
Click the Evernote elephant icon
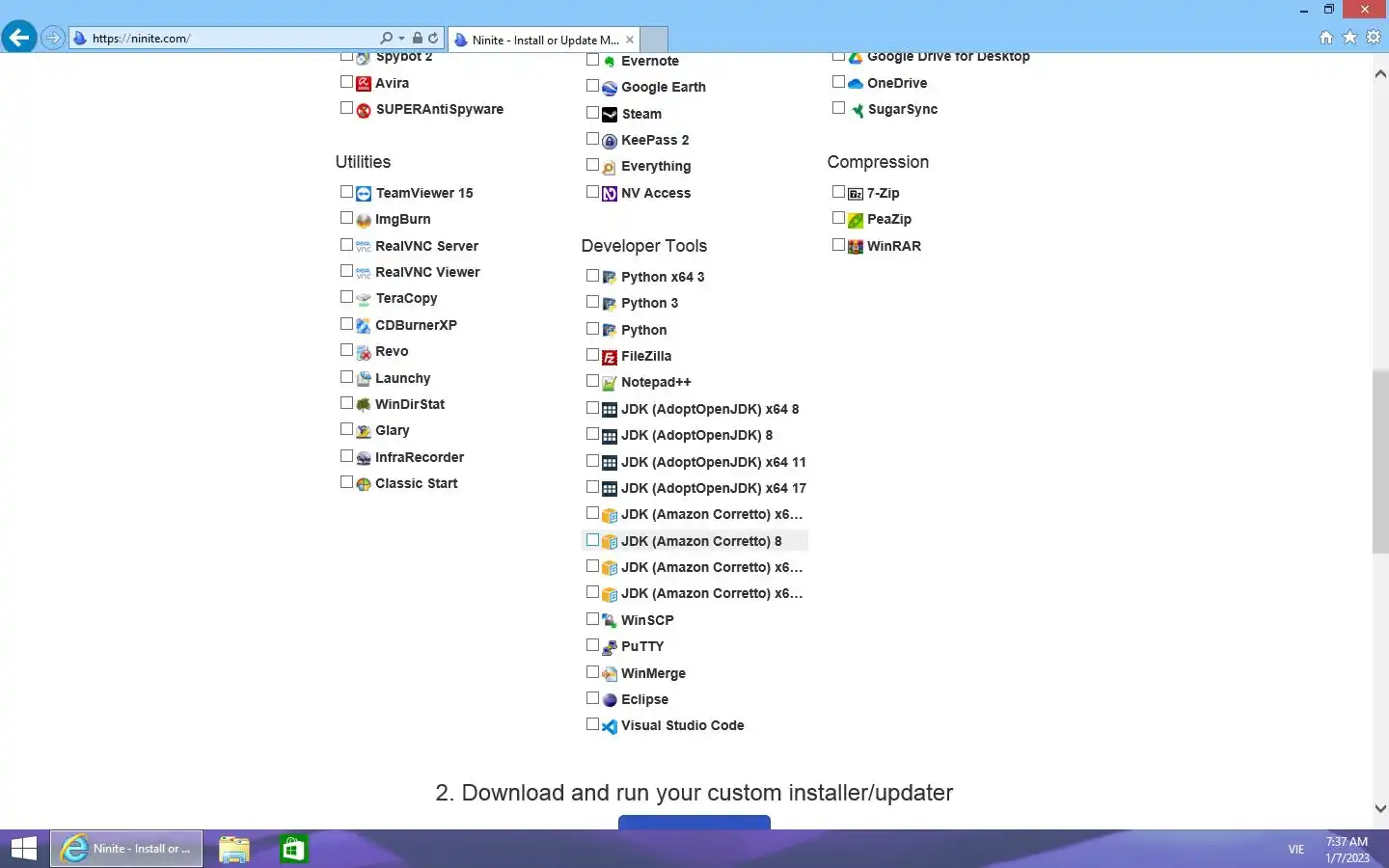point(610,62)
